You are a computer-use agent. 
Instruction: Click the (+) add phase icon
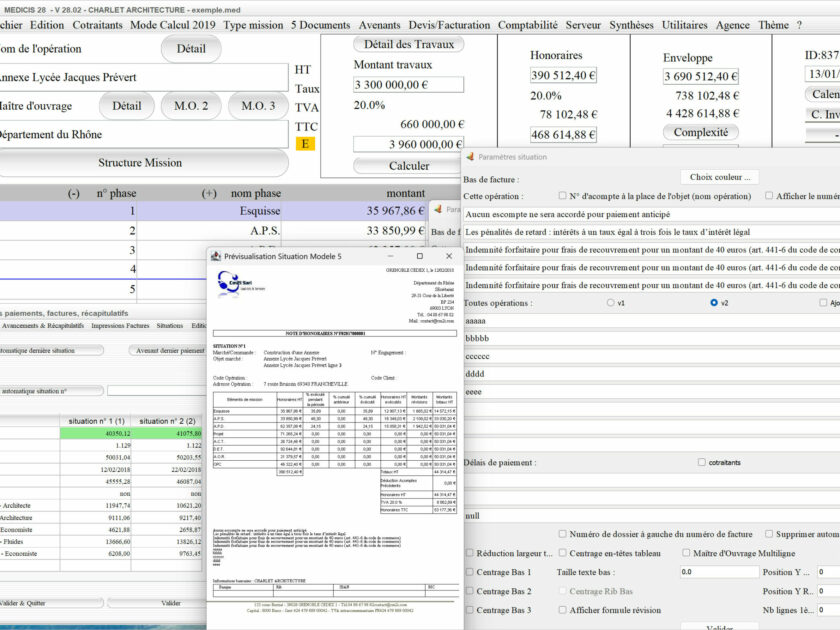click(x=209, y=193)
